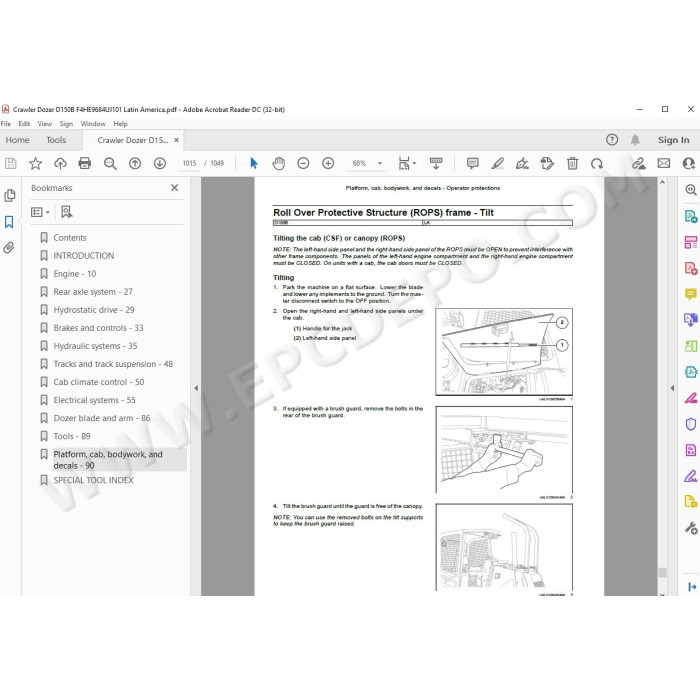This screenshot has height=700, width=700.
Task: Open the File menu
Action: point(6,124)
